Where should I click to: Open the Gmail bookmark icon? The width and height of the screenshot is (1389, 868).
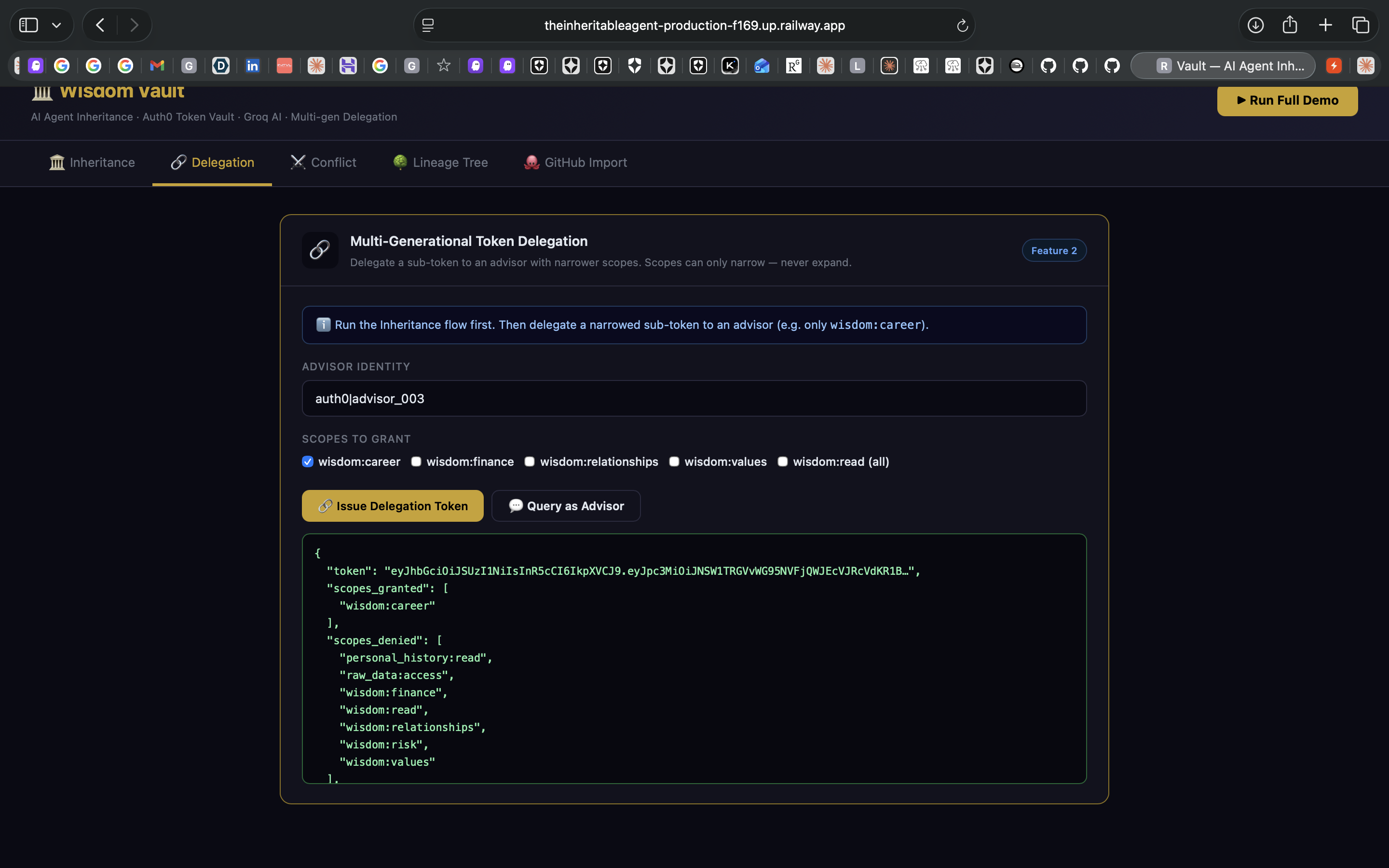(157, 66)
